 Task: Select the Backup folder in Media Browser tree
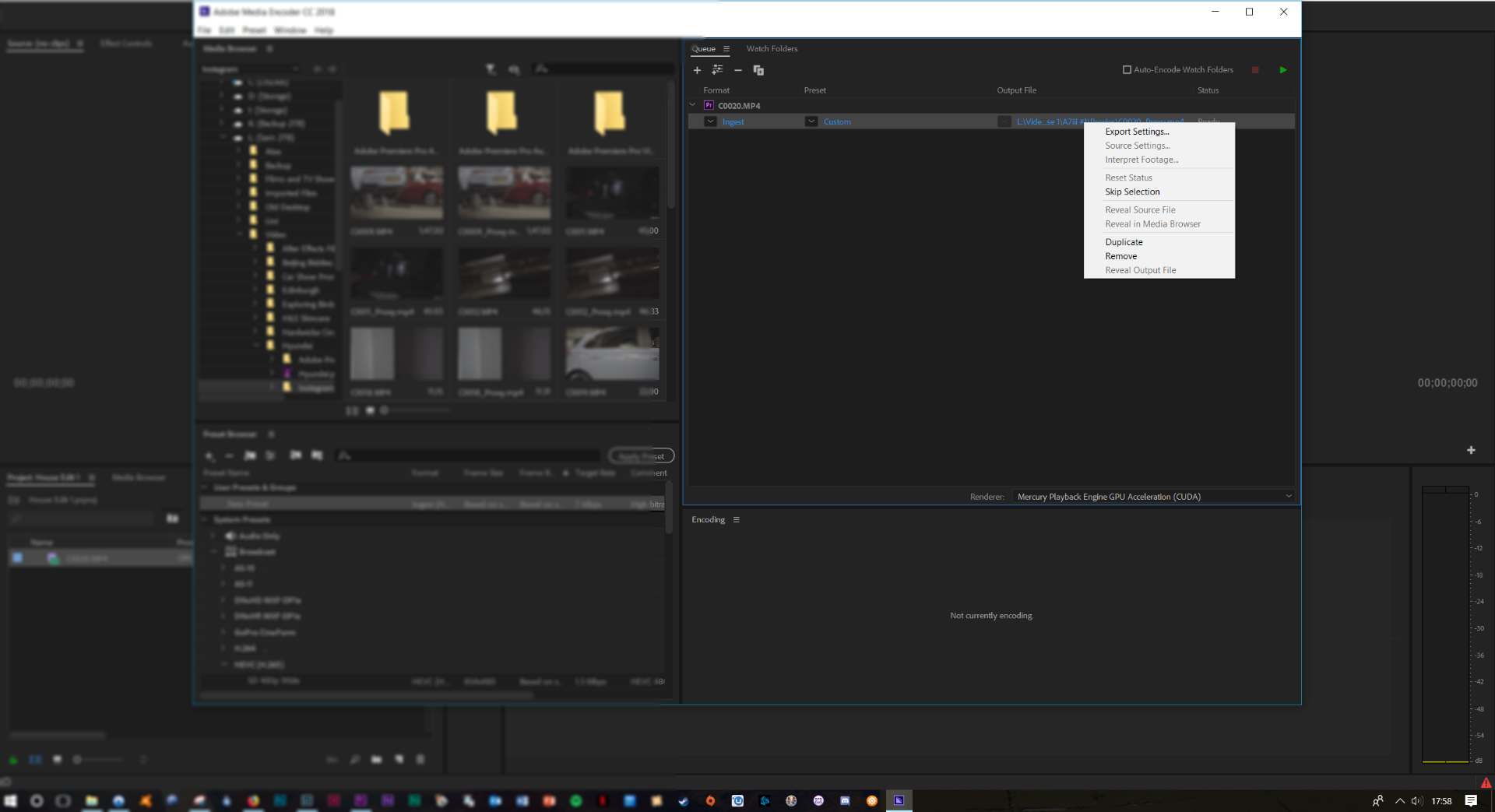pos(277,165)
